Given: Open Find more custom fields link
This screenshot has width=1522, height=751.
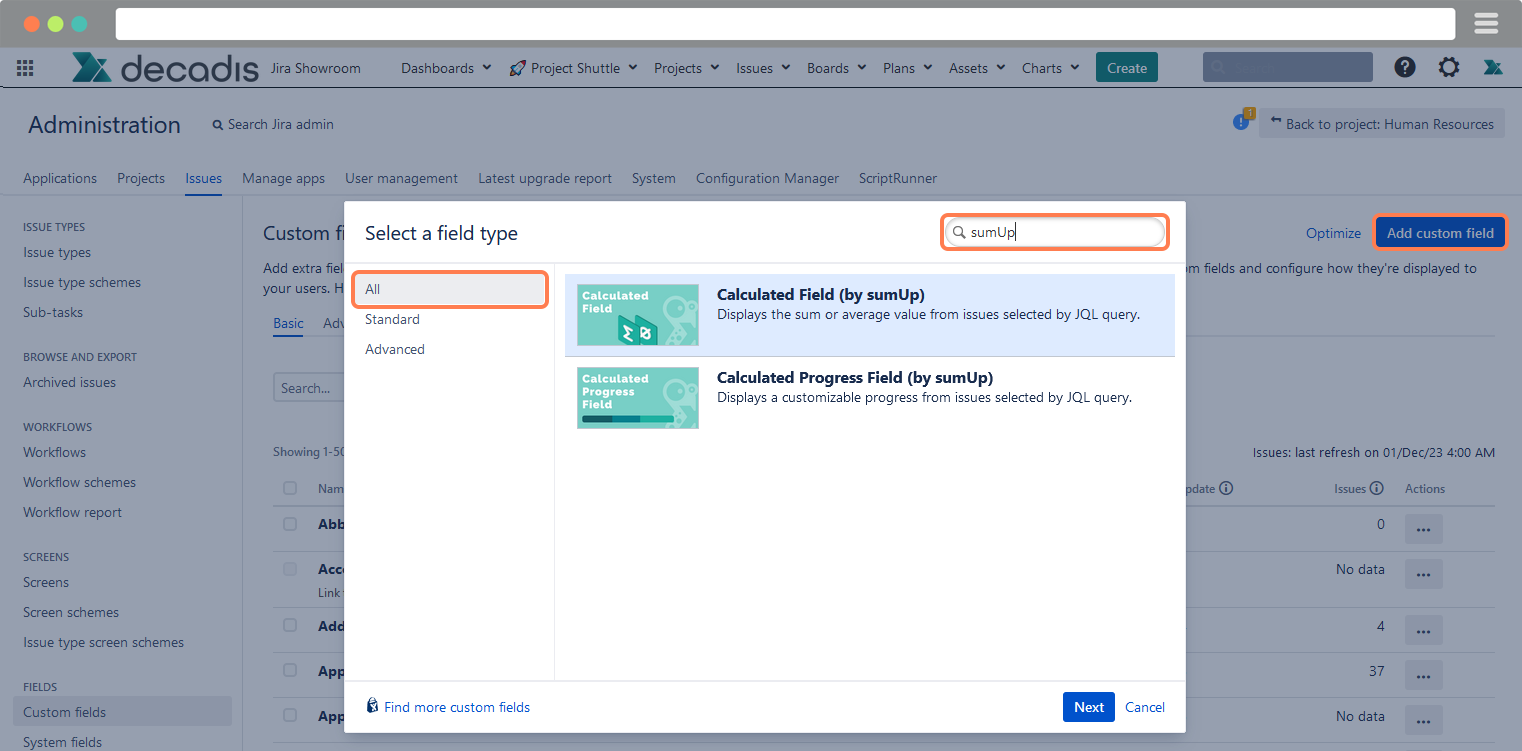Looking at the screenshot, I should (x=456, y=707).
